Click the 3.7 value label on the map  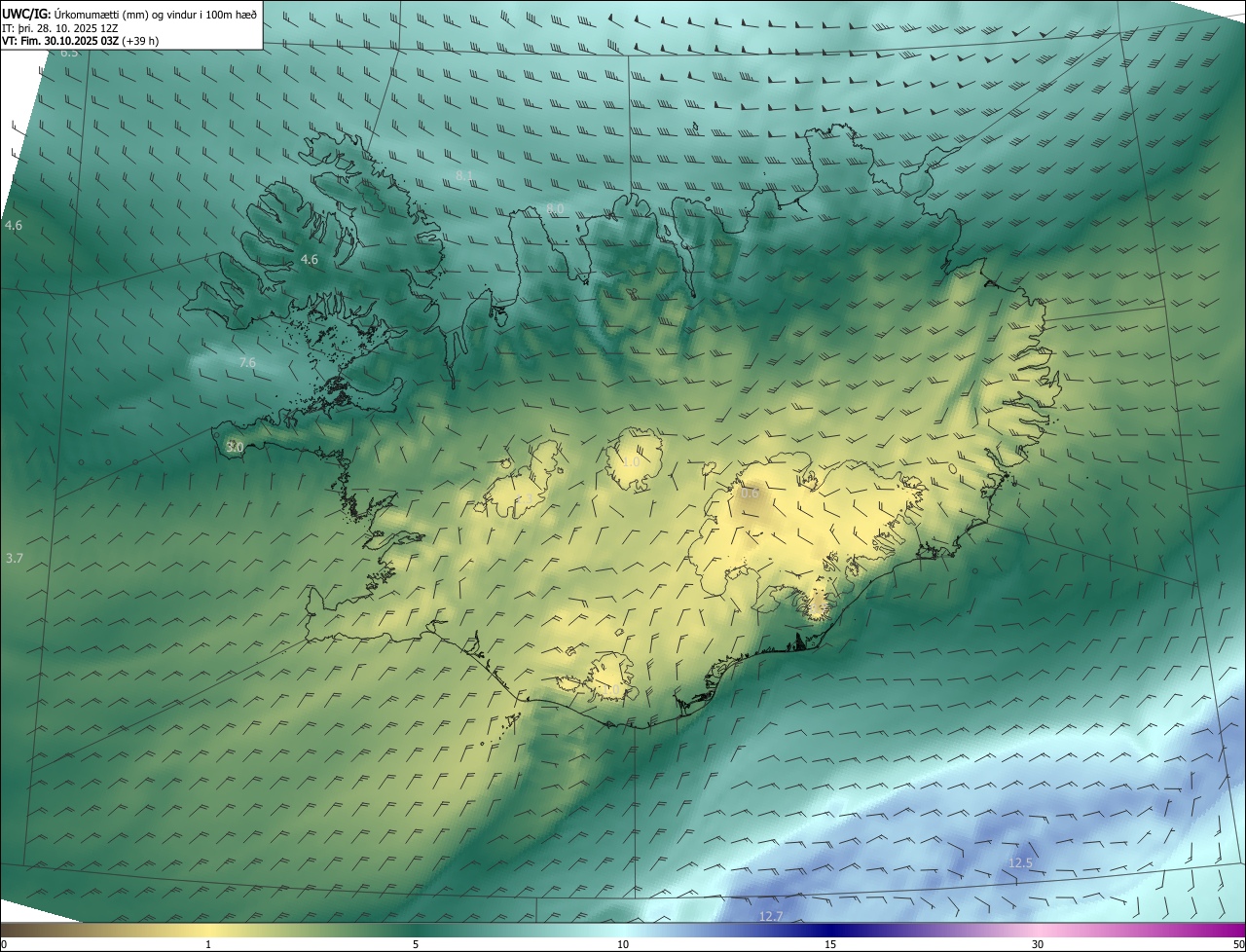point(14,559)
